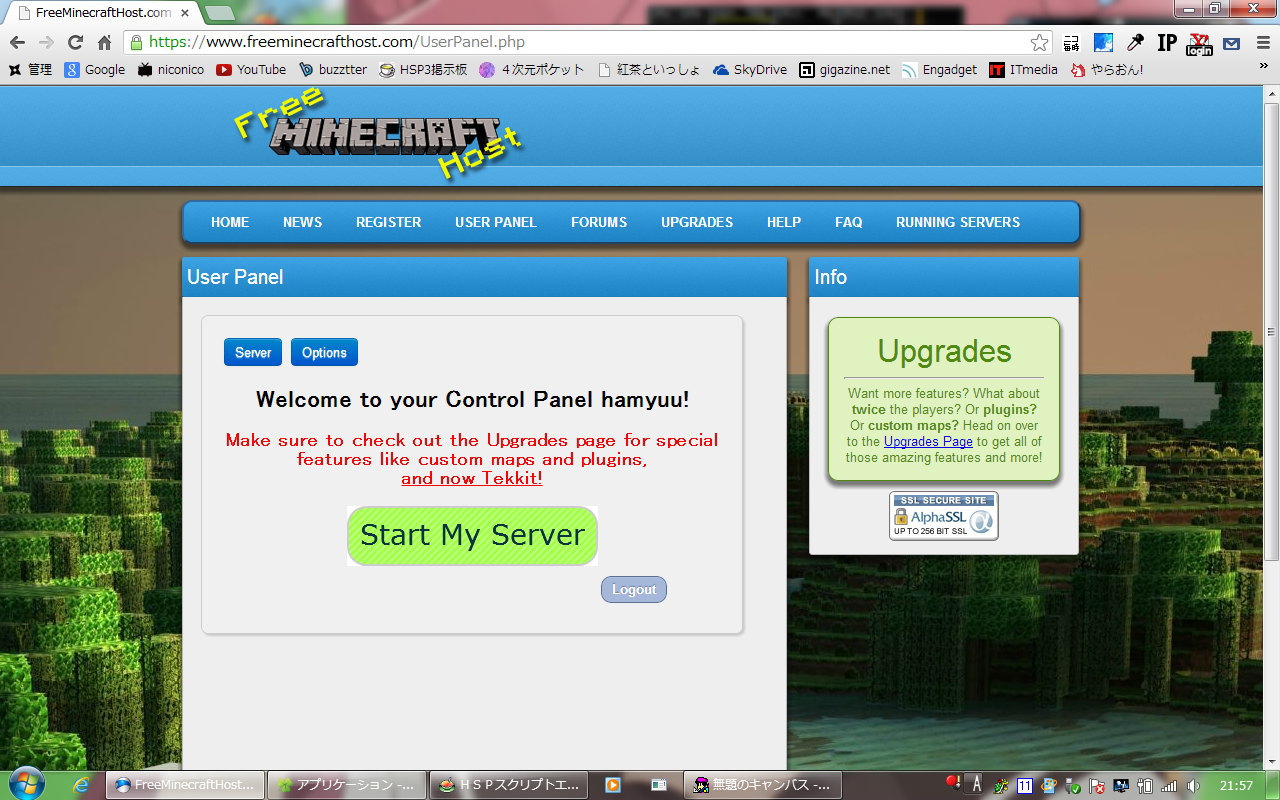Screen dimensions: 1280x800
Task: Go to RUNNING SERVERS menu item
Action: click(x=958, y=222)
